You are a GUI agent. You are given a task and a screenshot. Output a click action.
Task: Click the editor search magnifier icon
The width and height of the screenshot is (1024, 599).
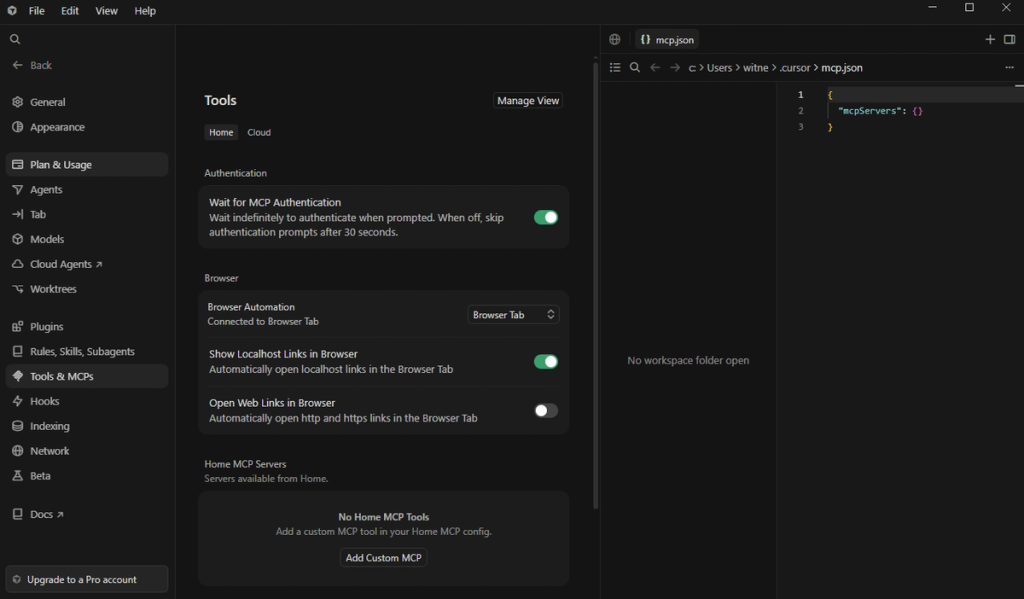[x=635, y=67]
